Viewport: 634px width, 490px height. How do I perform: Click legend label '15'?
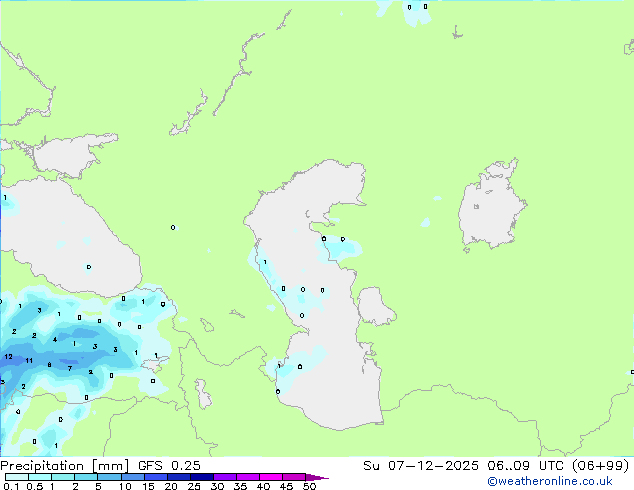pos(148,486)
